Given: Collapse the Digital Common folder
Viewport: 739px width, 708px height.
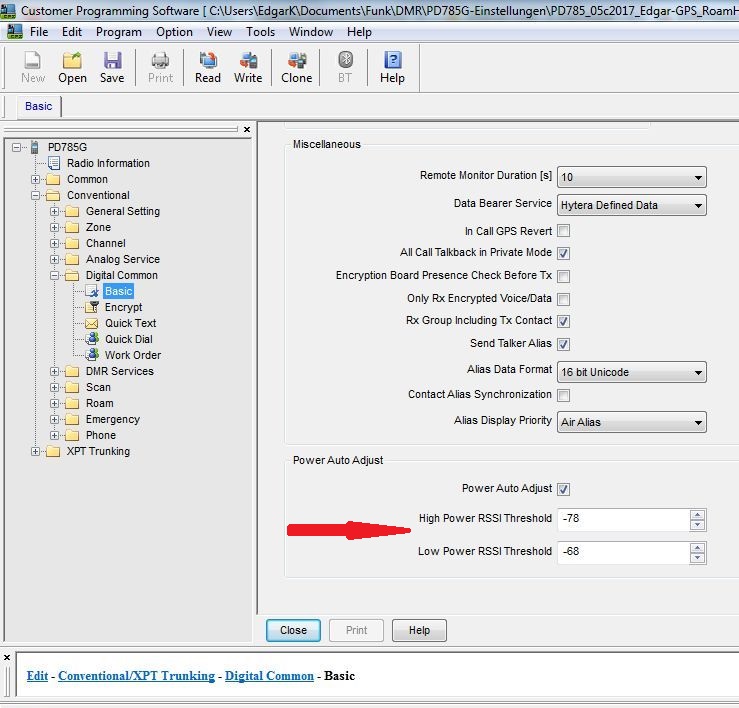Looking at the screenshot, I should tap(54, 275).
